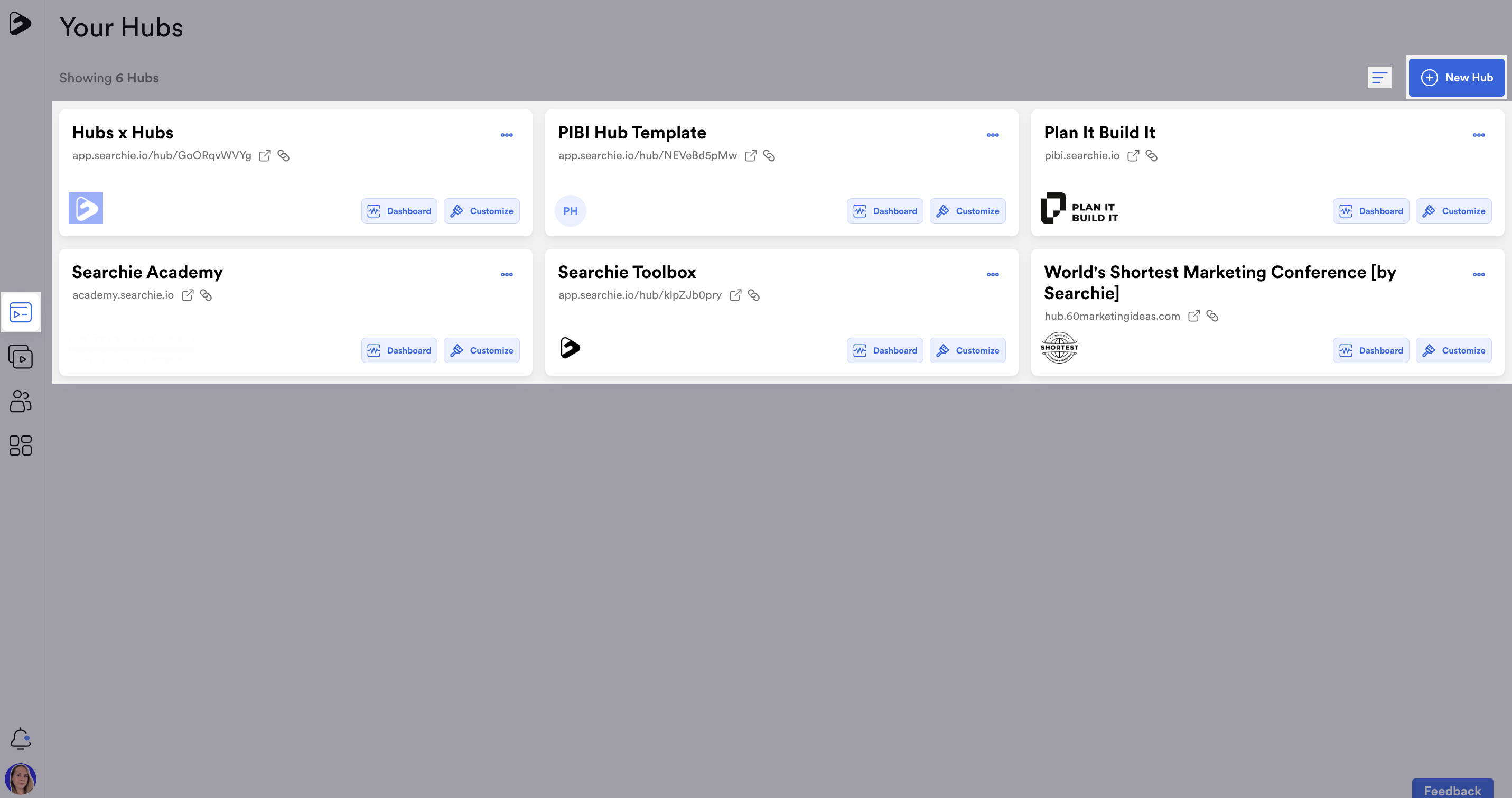Open the video library sidebar icon
1512x798 pixels.
point(21,357)
